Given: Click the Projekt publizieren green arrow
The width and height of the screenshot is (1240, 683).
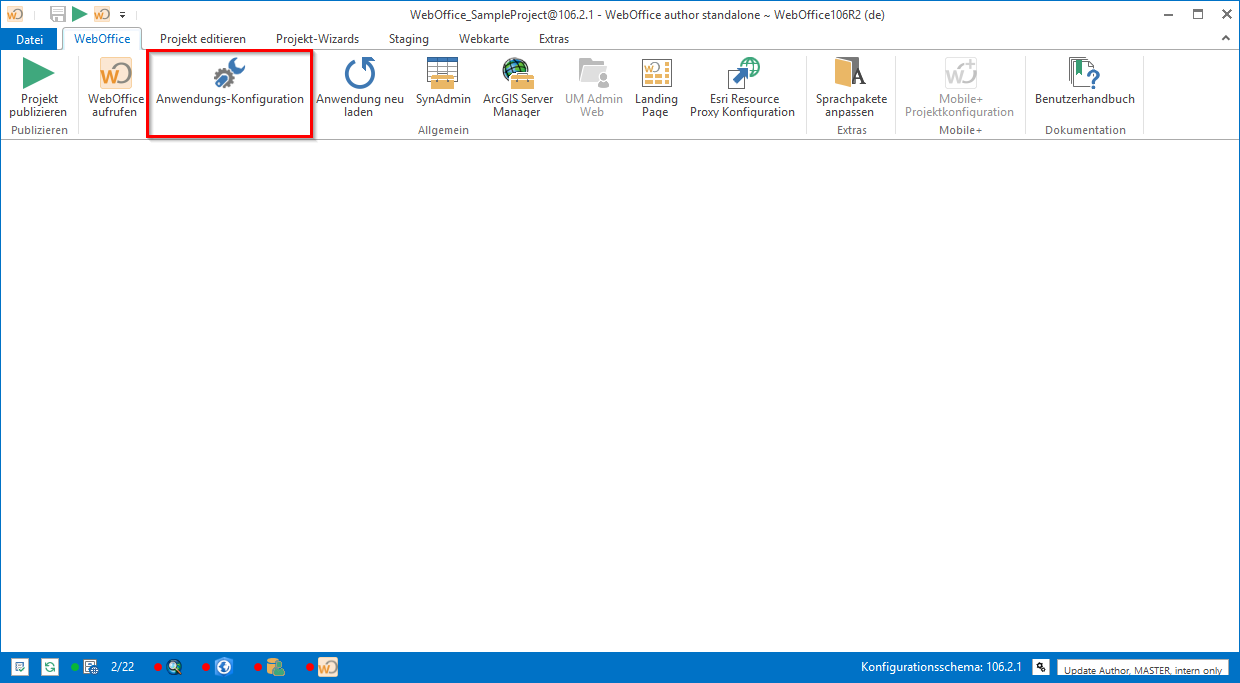Looking at the screenshot, I should (38, 75).
